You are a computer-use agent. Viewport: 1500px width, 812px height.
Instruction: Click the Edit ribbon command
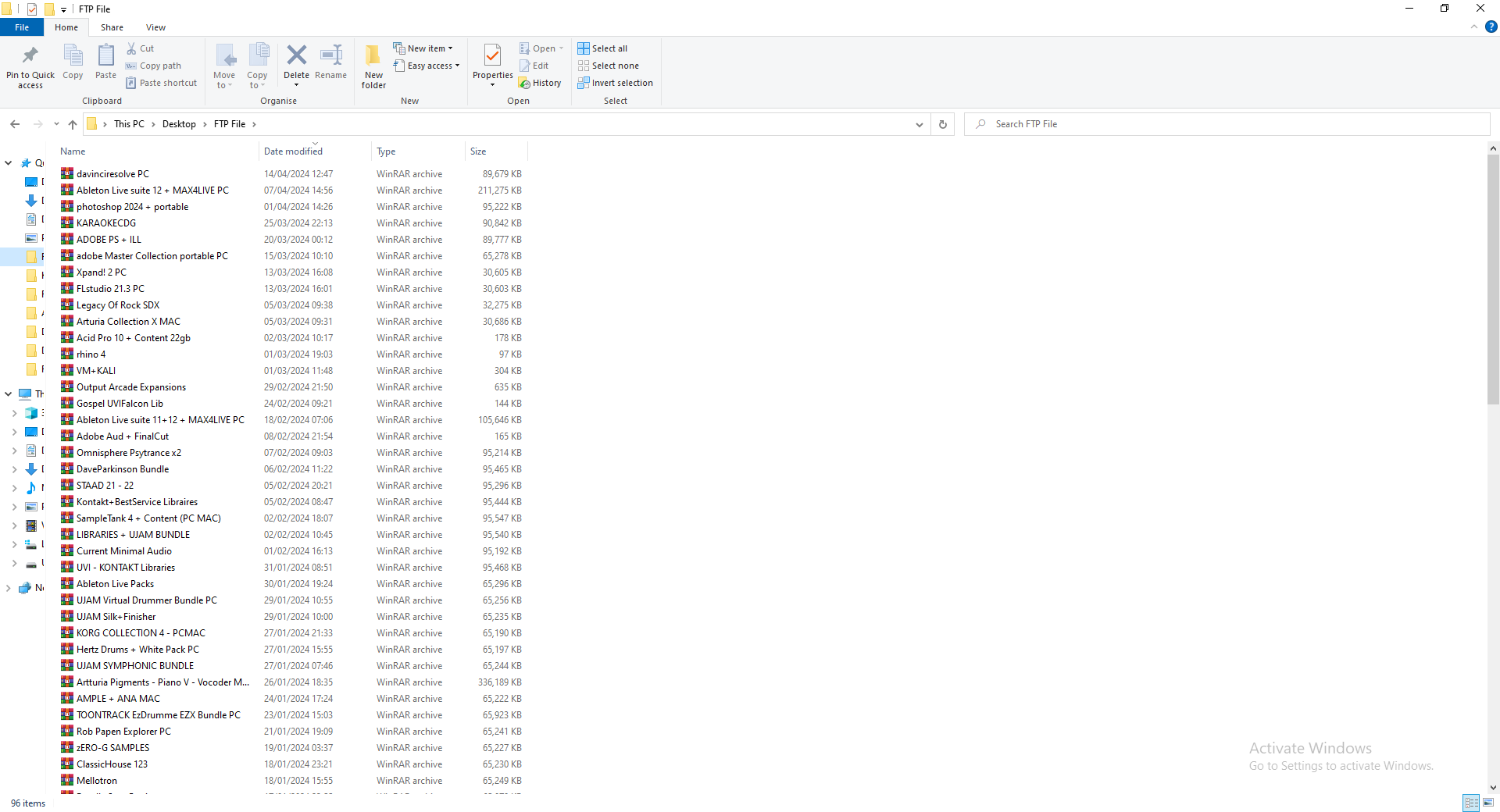coord(534,66)
